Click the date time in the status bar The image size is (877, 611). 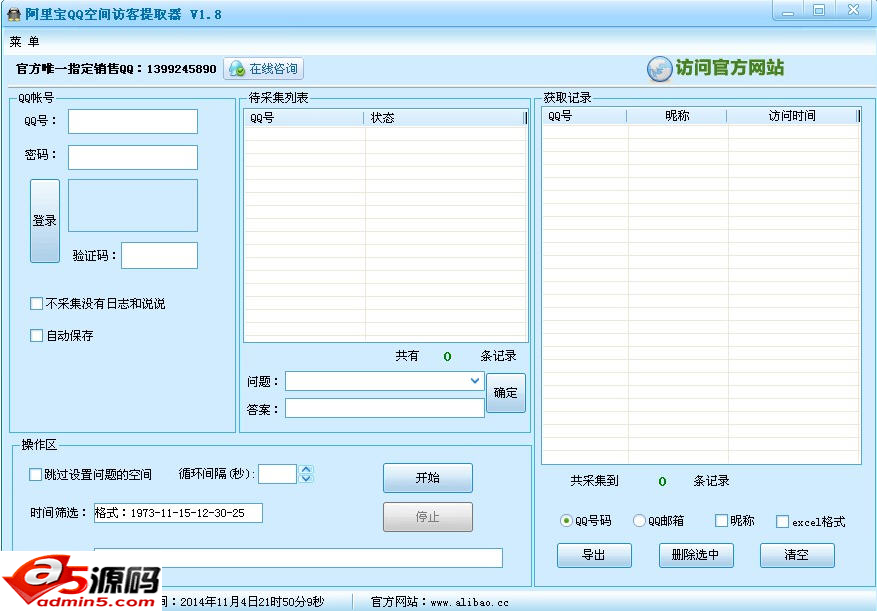[252, 602]
